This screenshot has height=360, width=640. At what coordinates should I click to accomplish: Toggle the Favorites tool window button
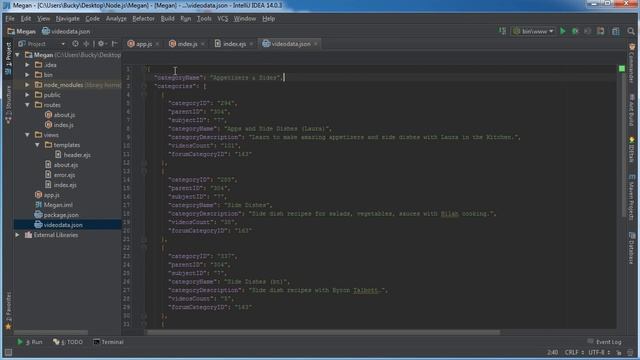pos(8,311)
